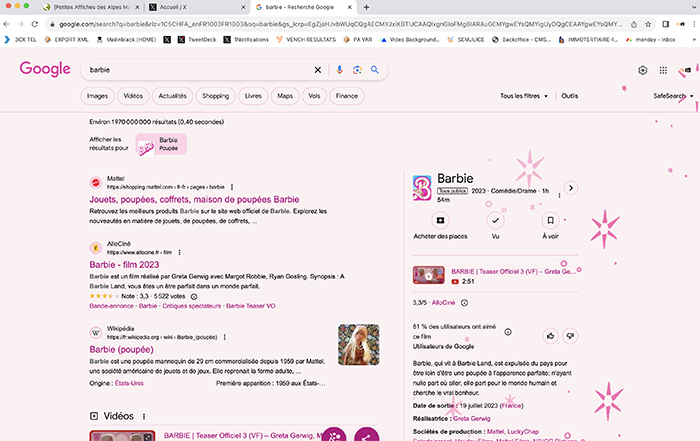Image resolution: width=700 pixels, height=441 pixels.
Task: Open Barbie - film 2023 result
Action: (x=124, y=265)
